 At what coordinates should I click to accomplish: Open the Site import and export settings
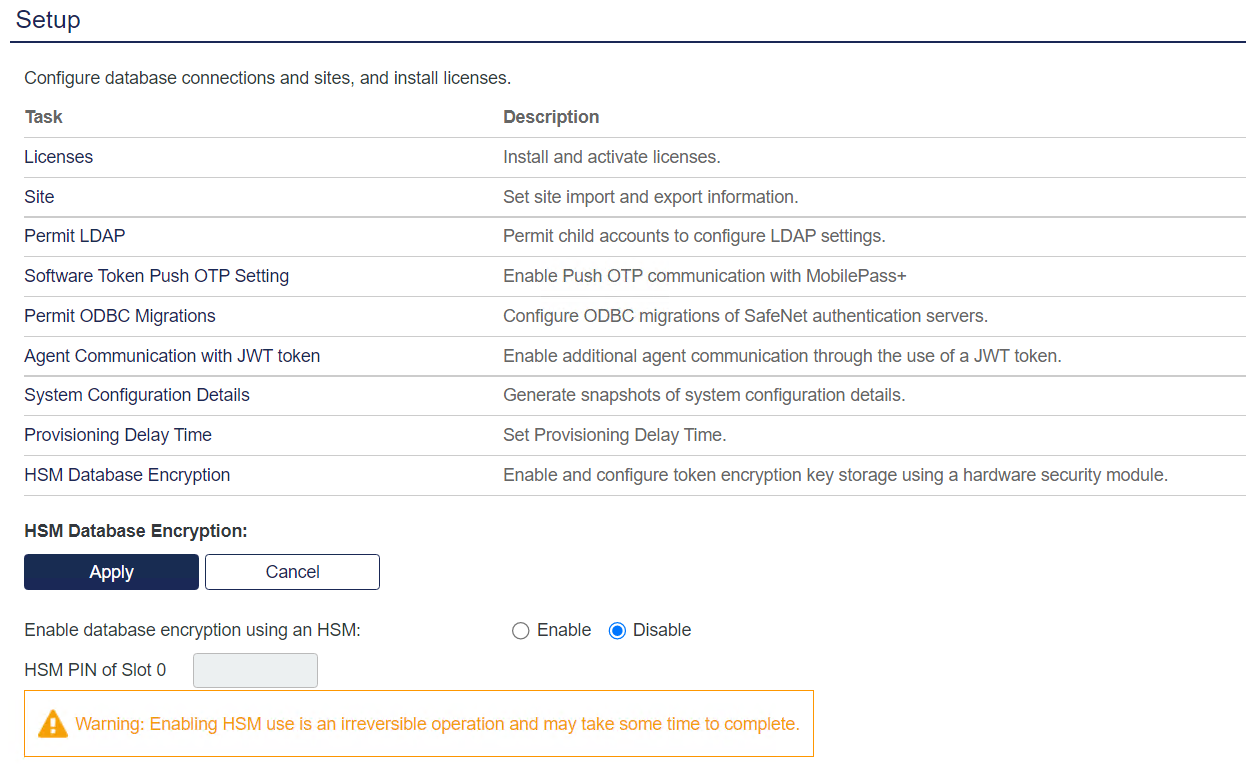click(x=39, y=197)
